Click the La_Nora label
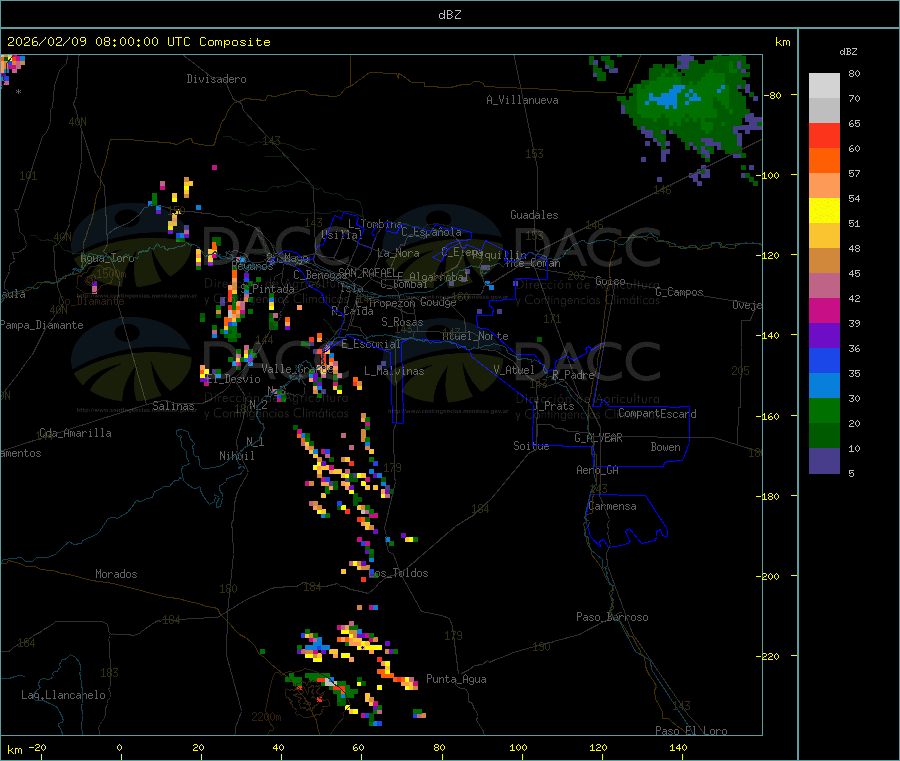 pyautogui.click(x=398, y=253)
